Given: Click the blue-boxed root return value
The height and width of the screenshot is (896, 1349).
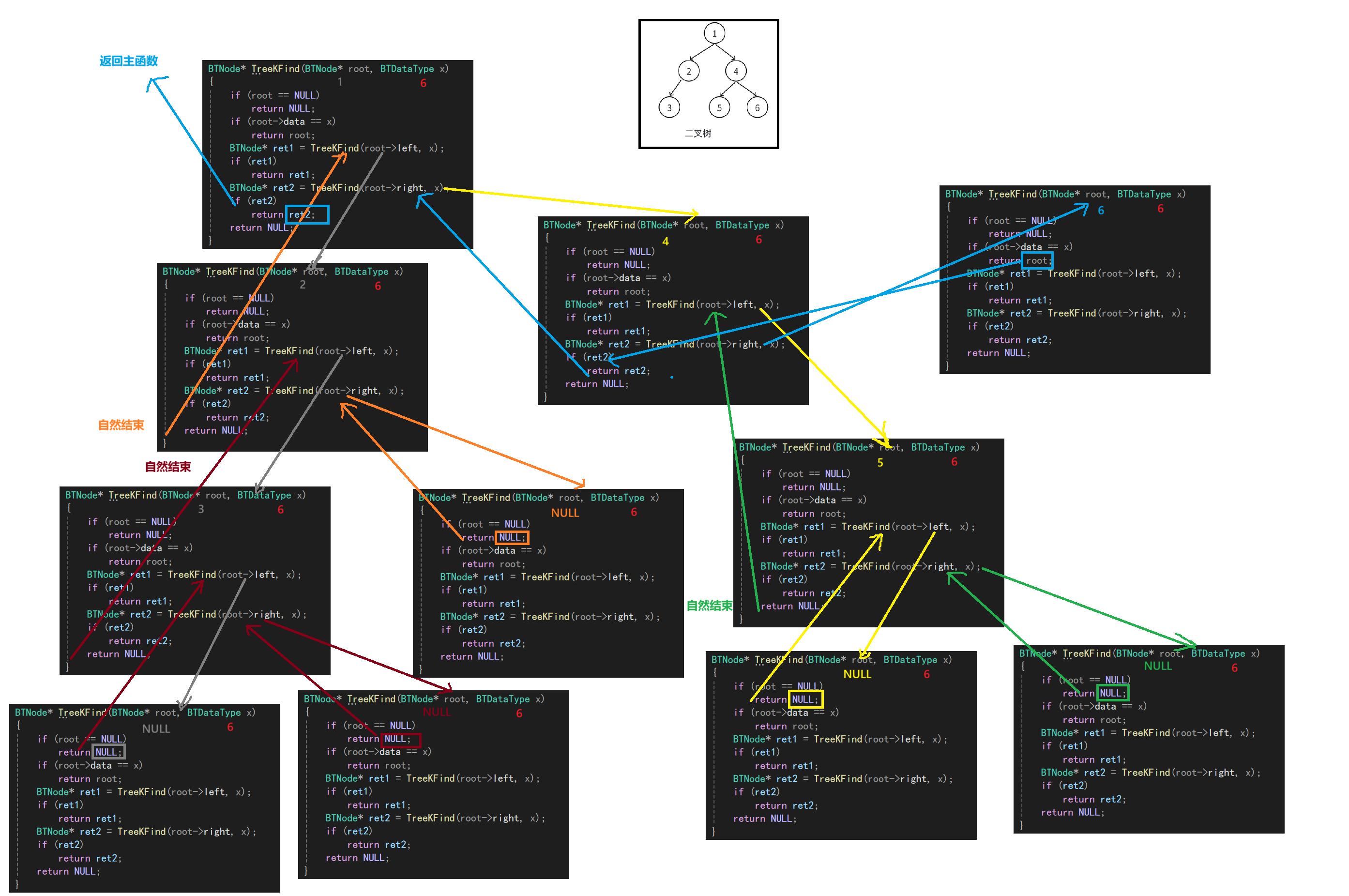Looking at the screenshot, I should point(1036,260).
